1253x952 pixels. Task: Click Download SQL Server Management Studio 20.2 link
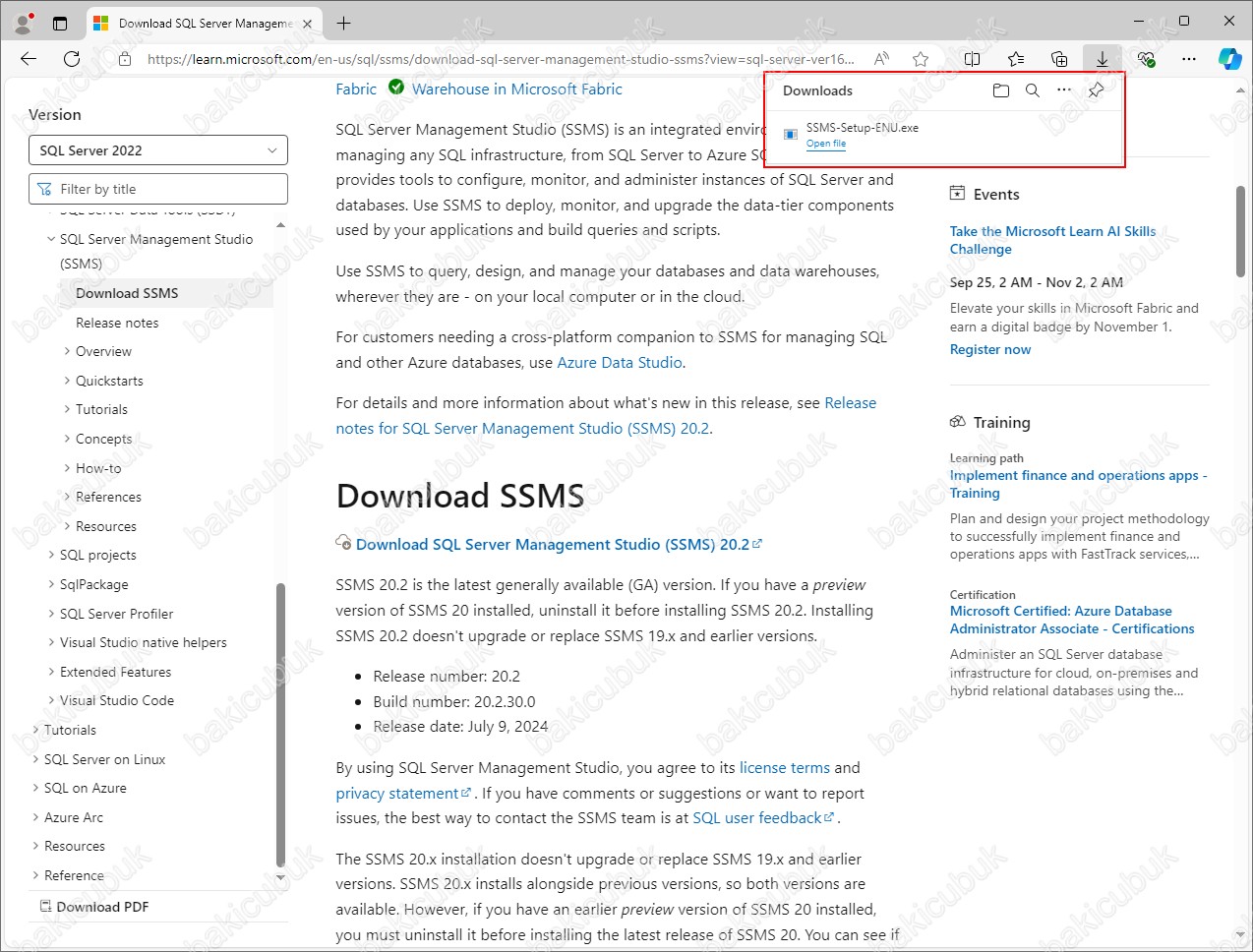(x=553, y=544)
